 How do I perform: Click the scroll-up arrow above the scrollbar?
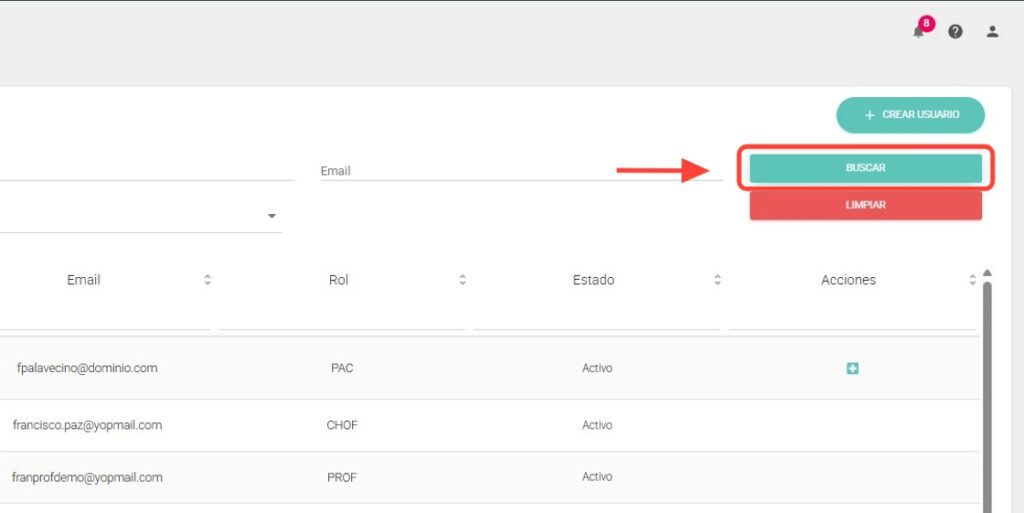pyautogui.click(x=988, y=272)
